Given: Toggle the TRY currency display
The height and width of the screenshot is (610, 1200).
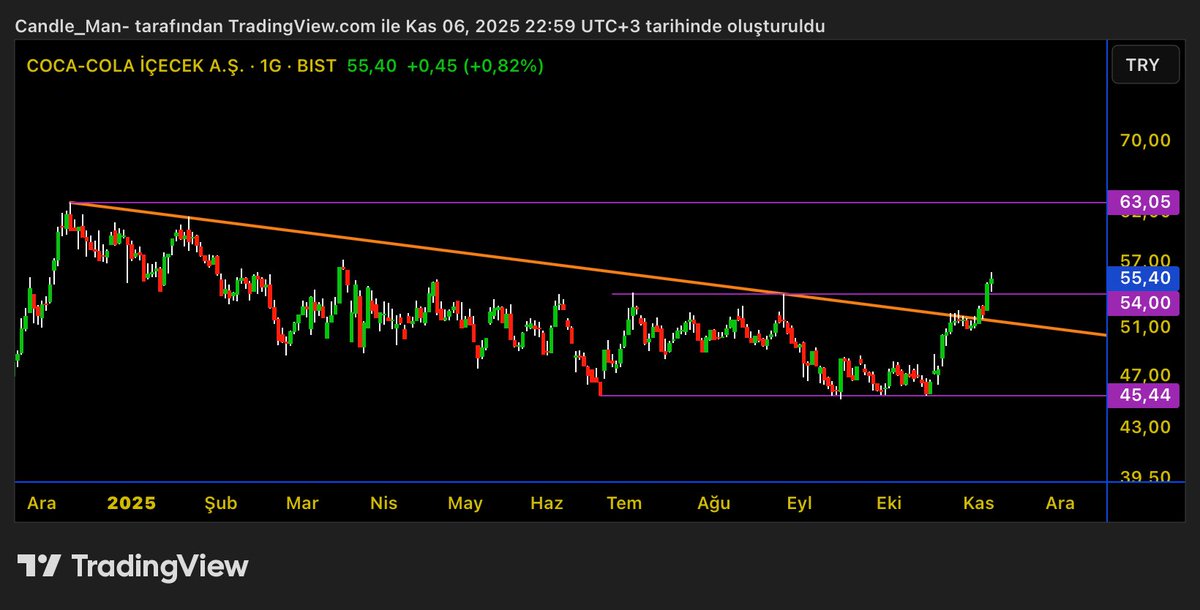Looking at the screenshot, I should click(1144, 64).
